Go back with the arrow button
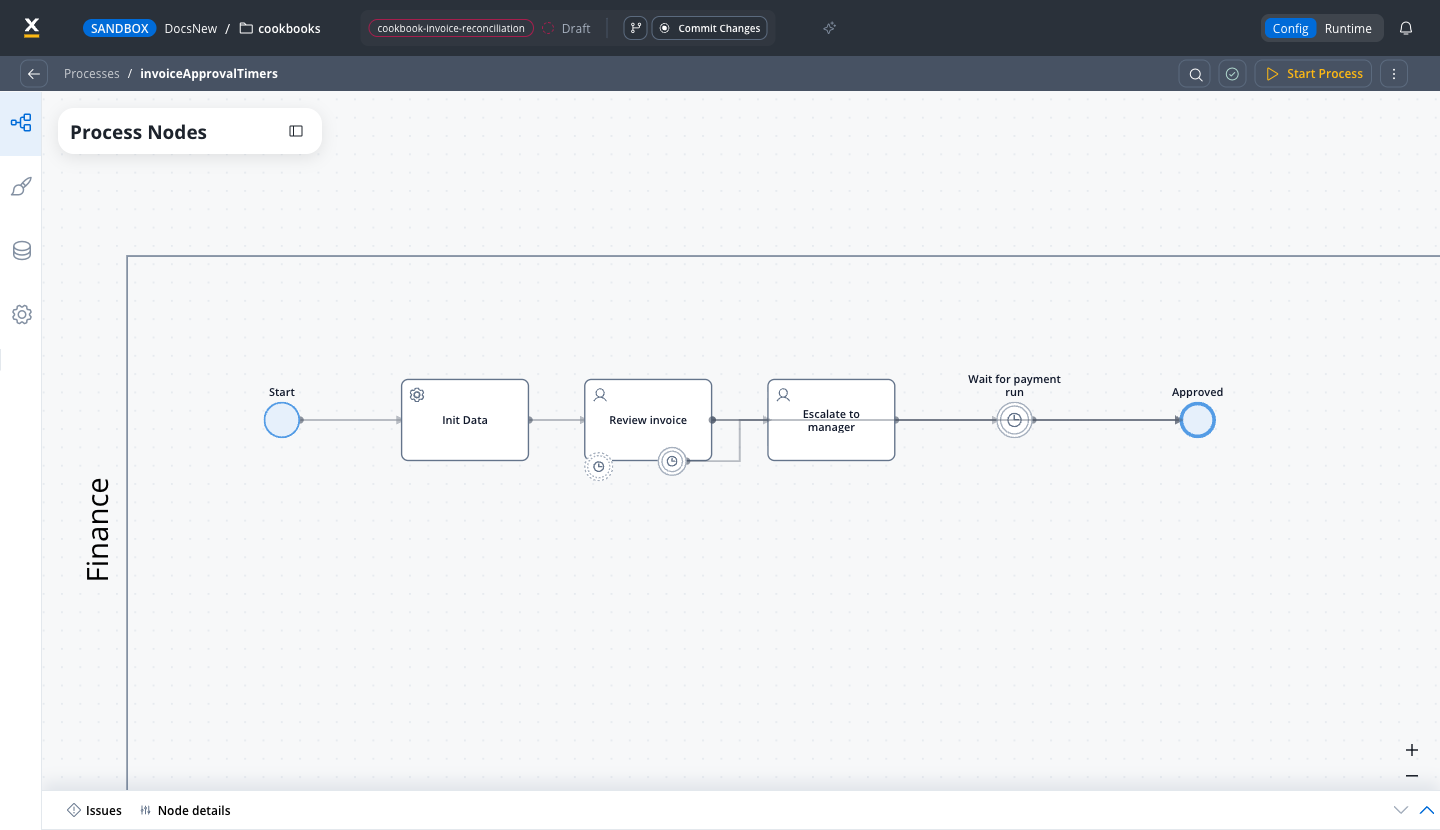The height and width of the screenshot is (830, 1440). click(x=34, y=74)
